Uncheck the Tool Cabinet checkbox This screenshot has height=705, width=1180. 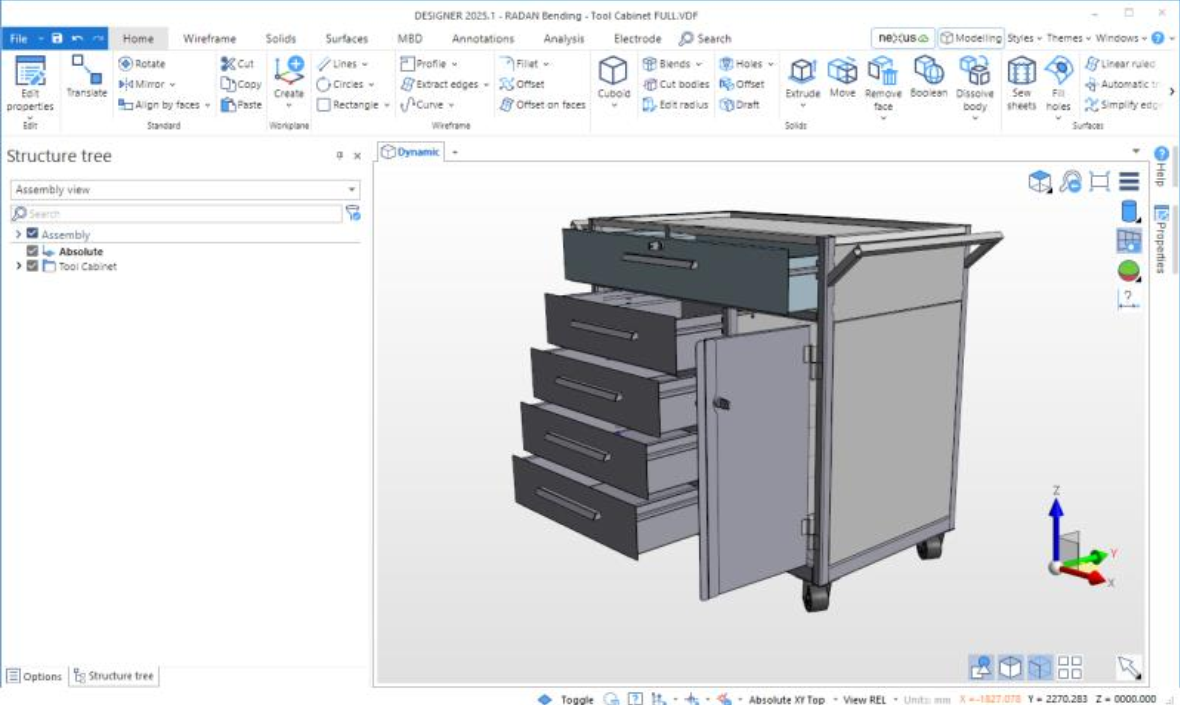pyautogui.click(x=33, y=267)
